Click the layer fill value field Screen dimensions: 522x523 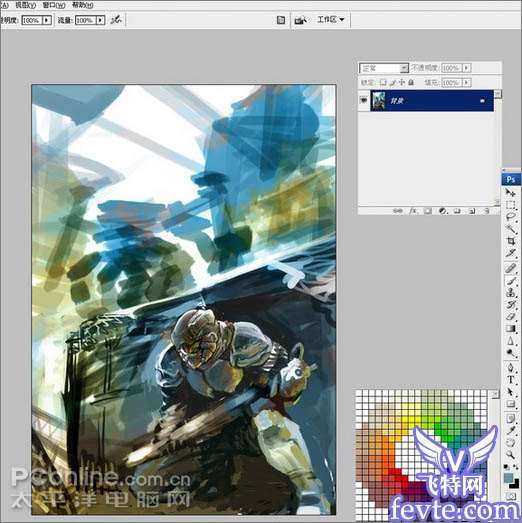(x=452, y=82)
